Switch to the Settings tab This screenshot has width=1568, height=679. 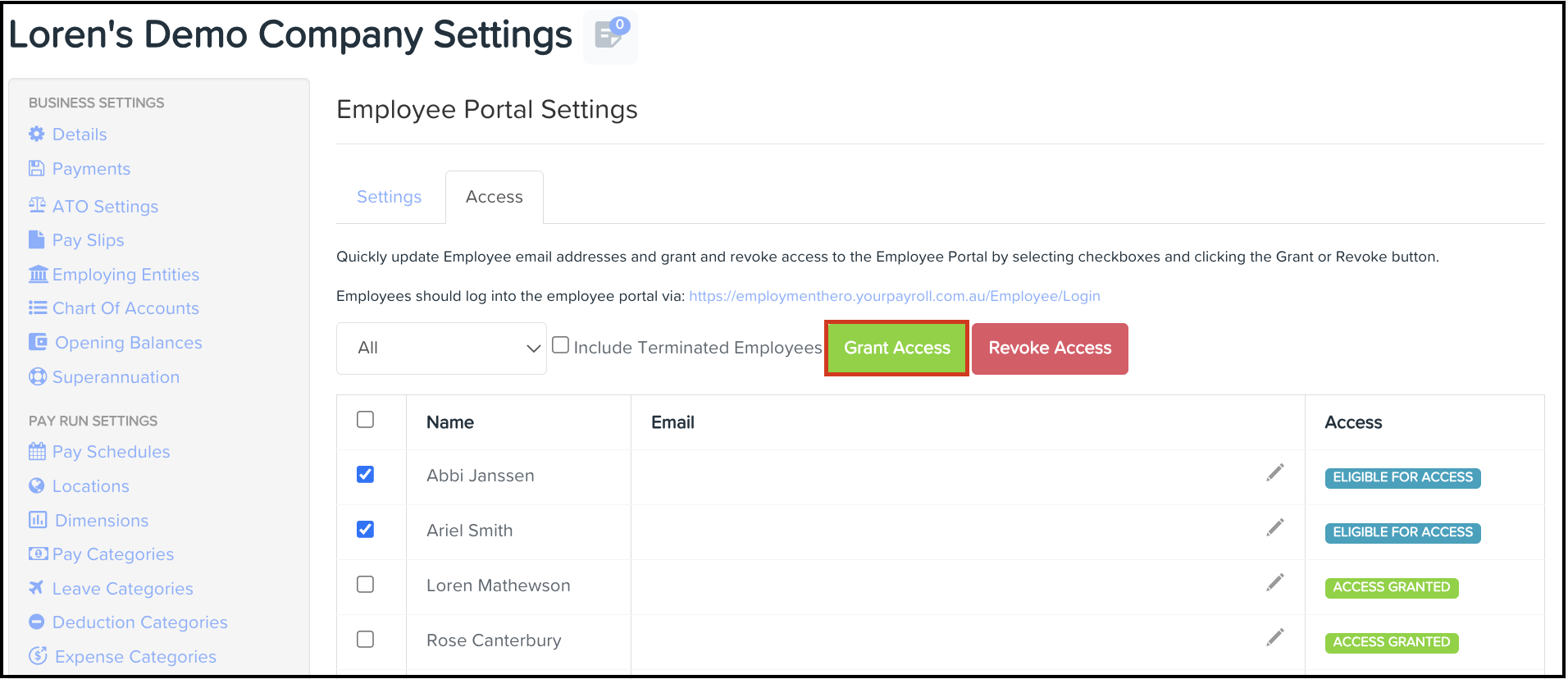click(390, 197)
